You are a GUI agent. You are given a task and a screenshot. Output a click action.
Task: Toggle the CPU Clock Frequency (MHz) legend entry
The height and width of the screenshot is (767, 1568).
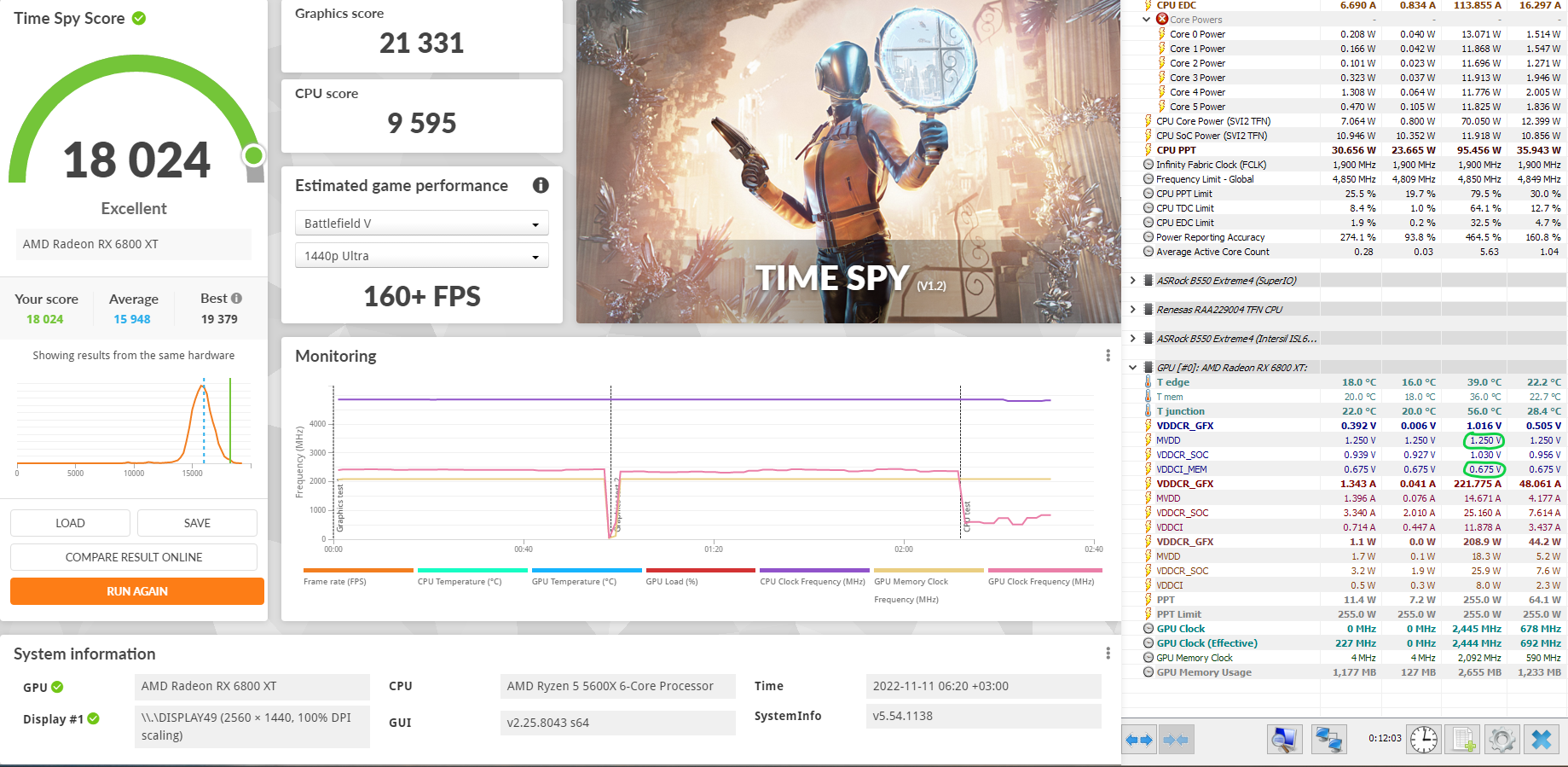[x=813, y=582]
